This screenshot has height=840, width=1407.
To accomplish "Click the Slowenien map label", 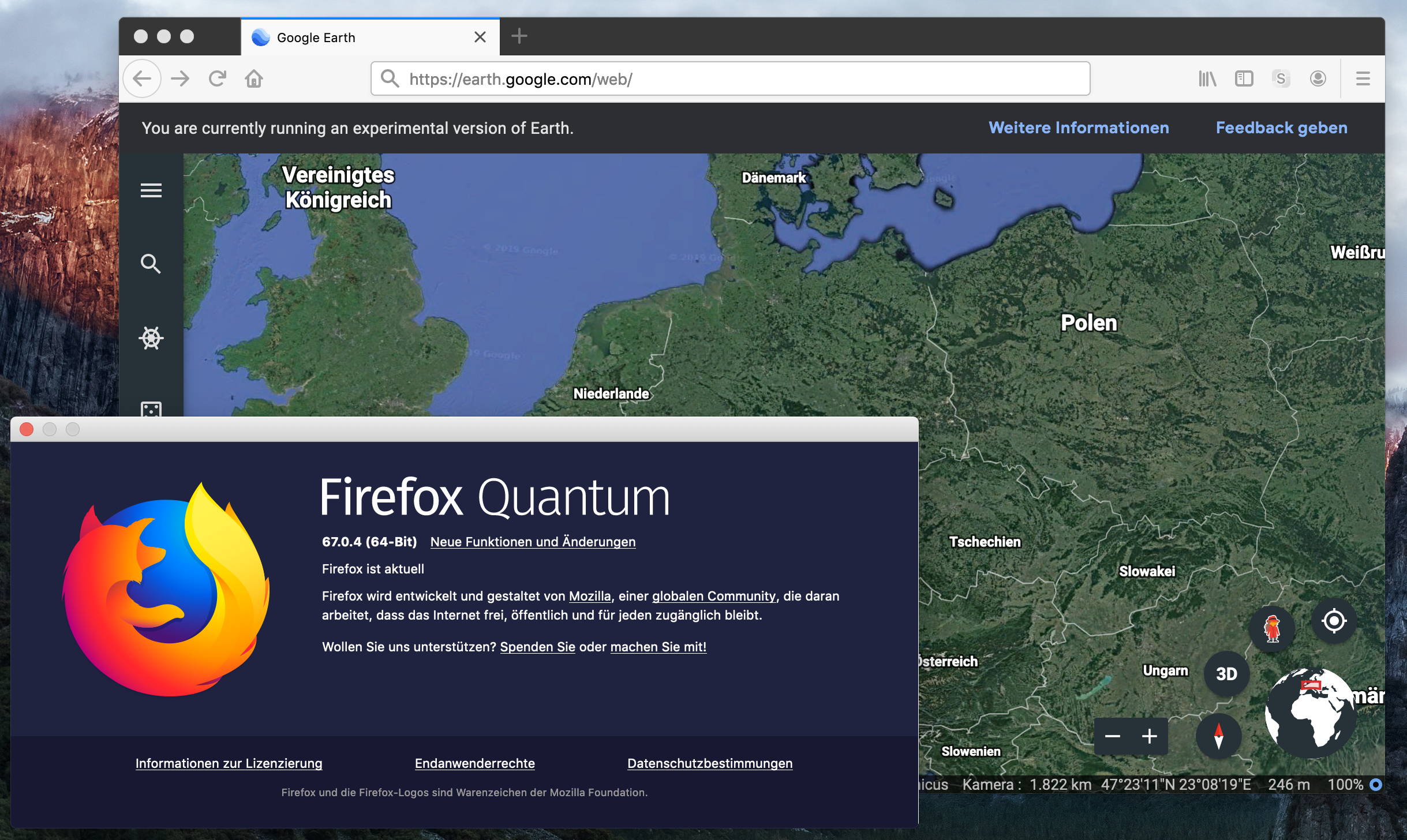I will [971, 751].
